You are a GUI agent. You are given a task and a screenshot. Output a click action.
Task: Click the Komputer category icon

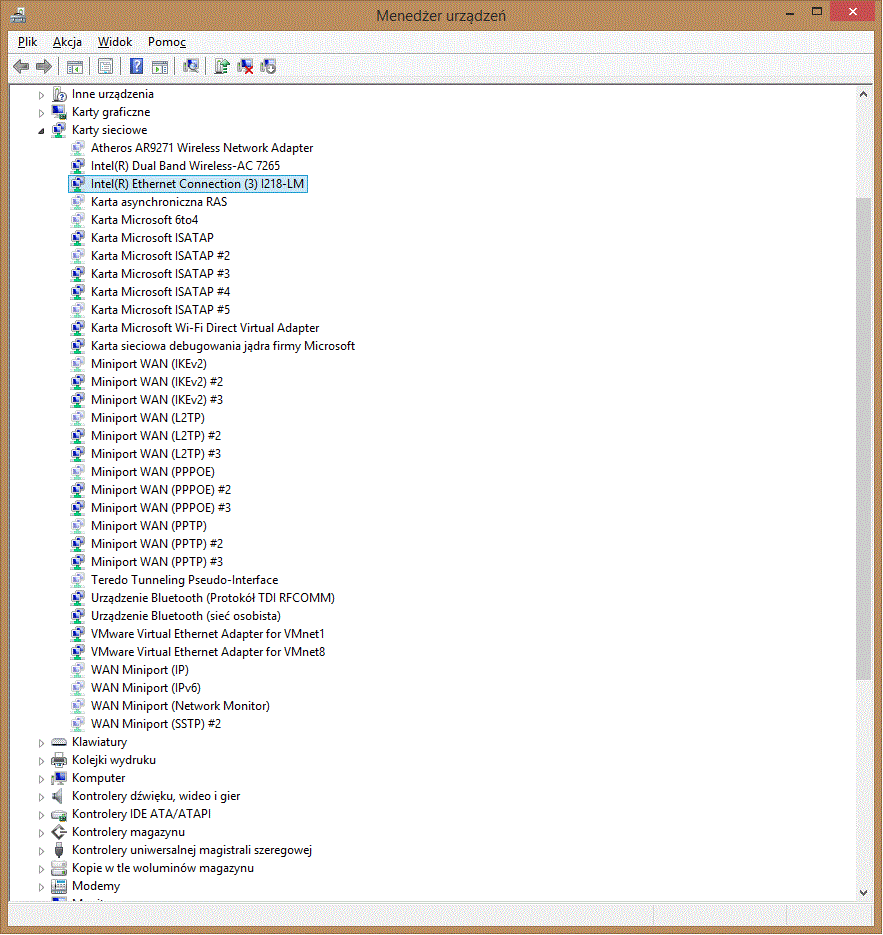[58, 778]
